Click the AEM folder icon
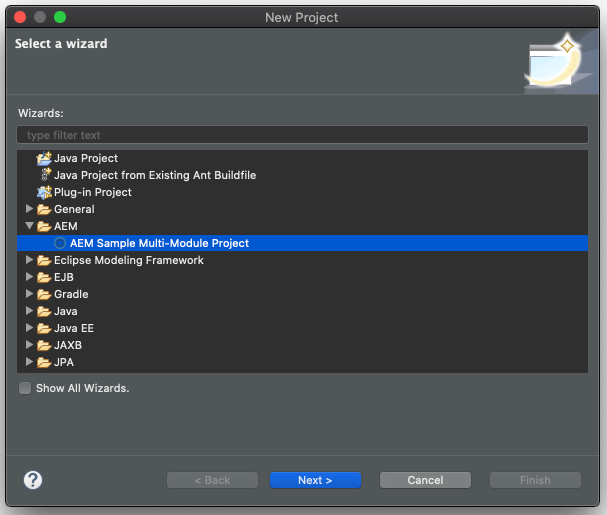This screenshot has width=607, height=515. (x=44, y=227)
